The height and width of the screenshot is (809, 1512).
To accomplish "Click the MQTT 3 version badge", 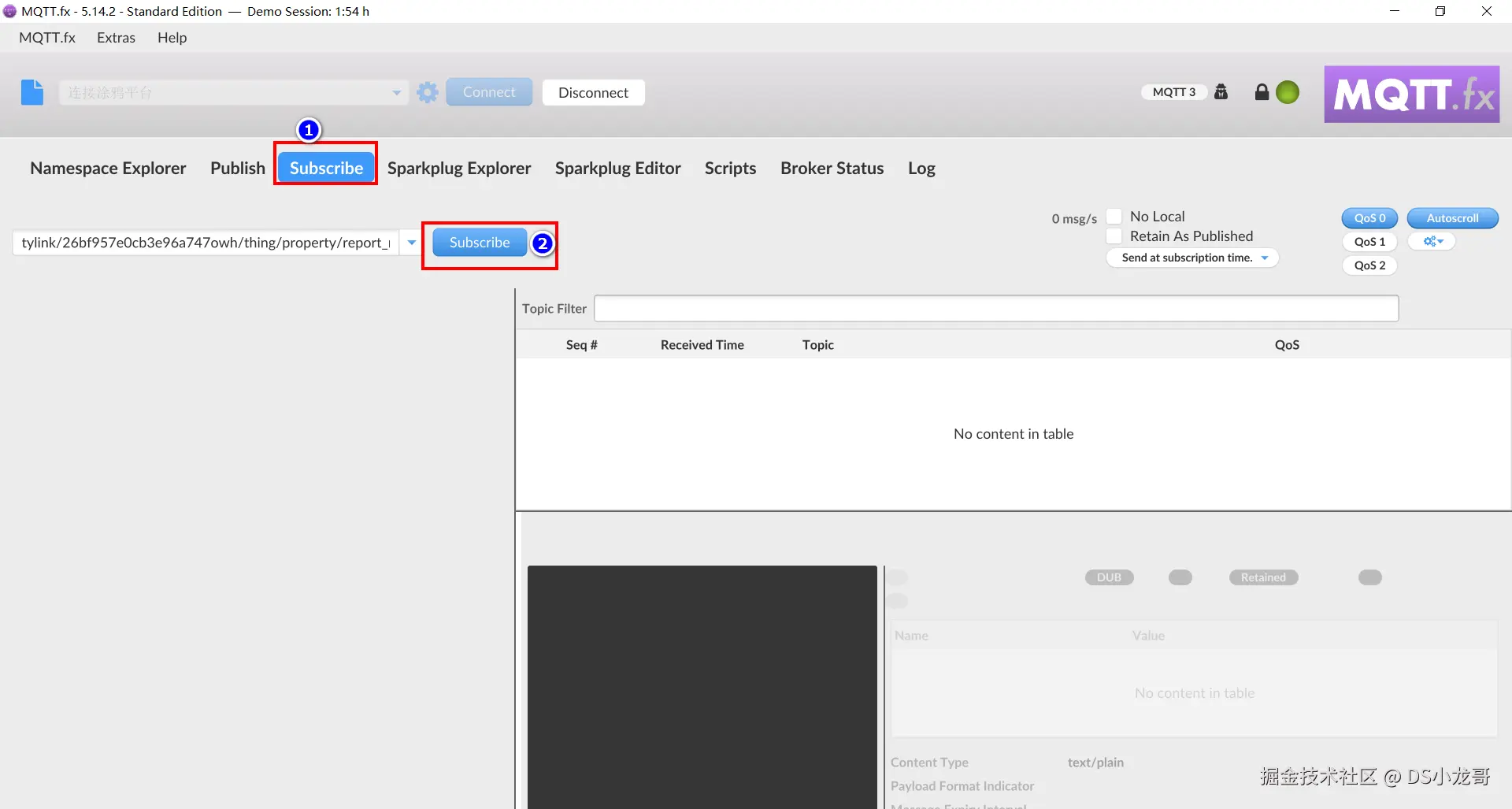I will 1173,92.
